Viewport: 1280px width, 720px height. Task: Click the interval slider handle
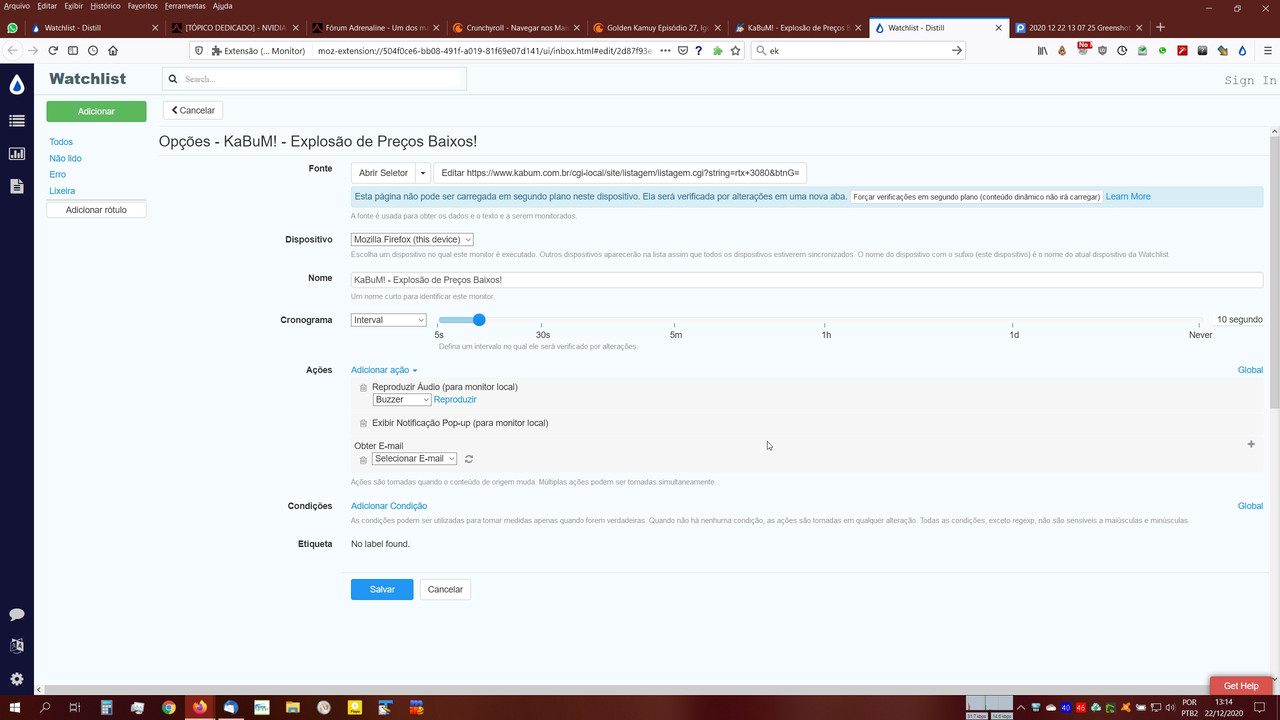coord(479,320)
